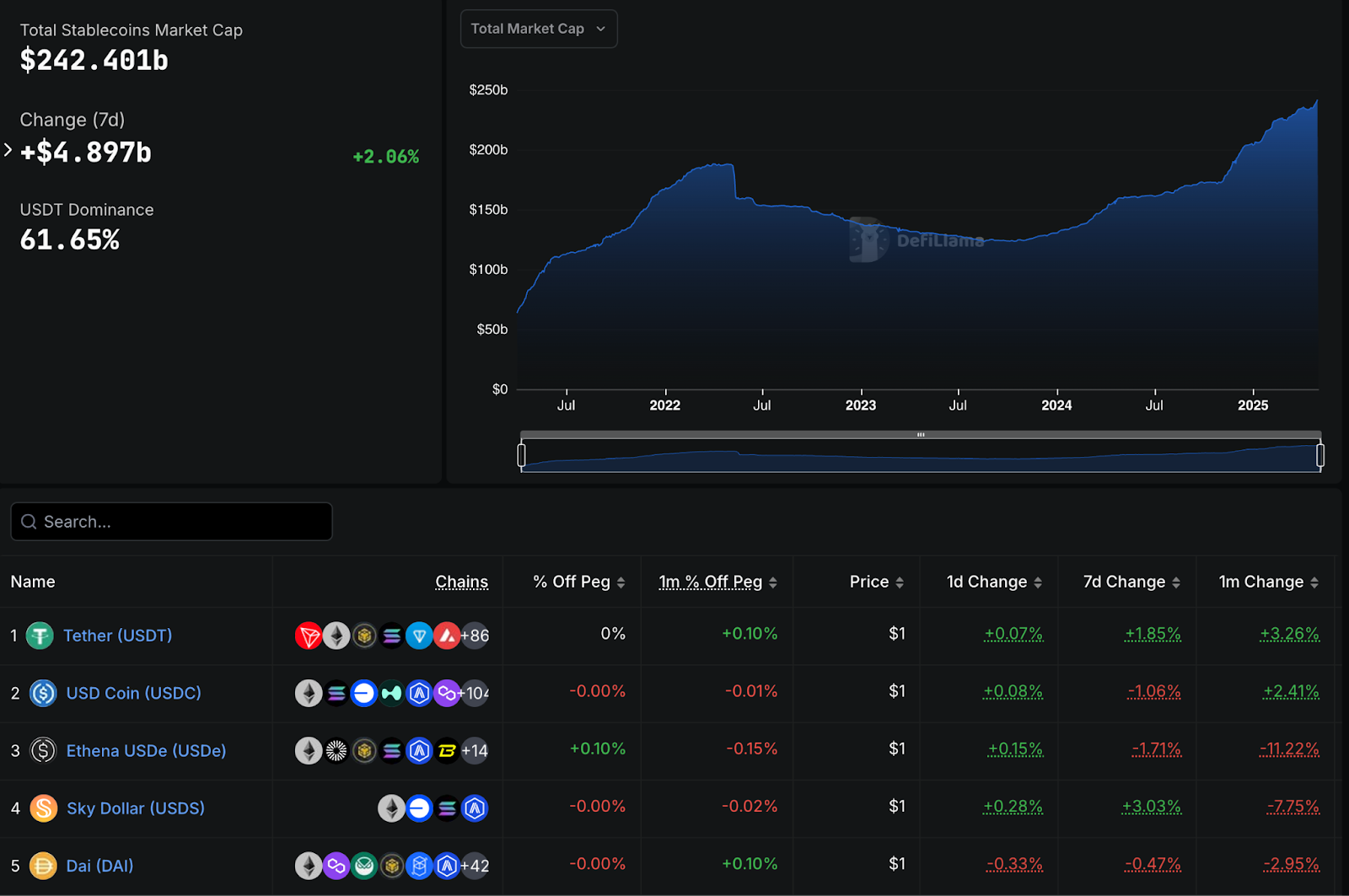The width and height of the screenshot is (1349, 896).
Task: Click the 2024 label on chart axis
Action: (x=1056, y=405)
